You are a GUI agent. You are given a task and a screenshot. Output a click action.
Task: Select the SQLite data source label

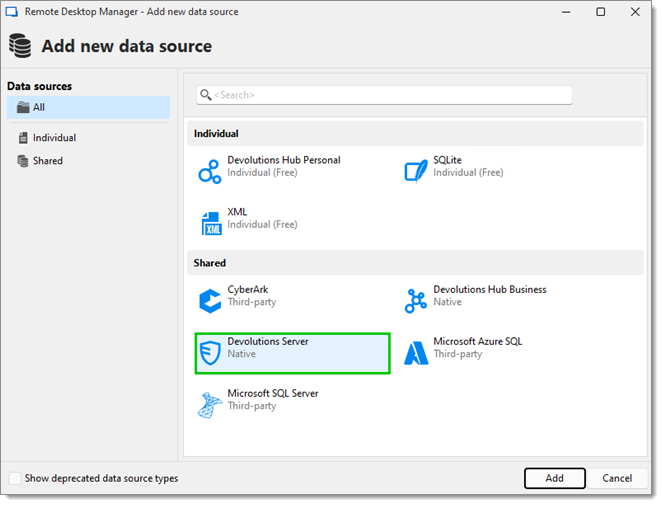pos(447,160)
